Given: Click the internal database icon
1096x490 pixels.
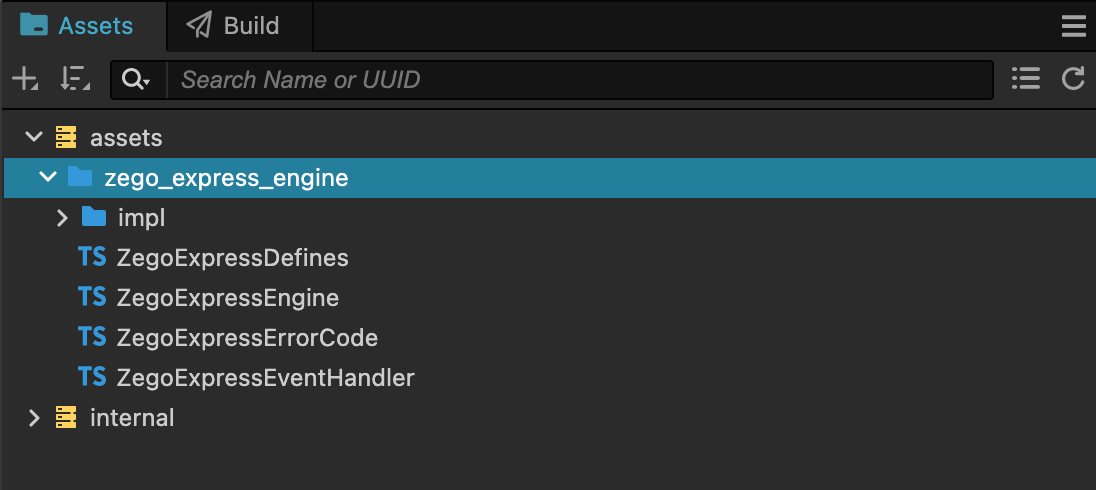Looking at the screenshot, I should click(66, 417).
